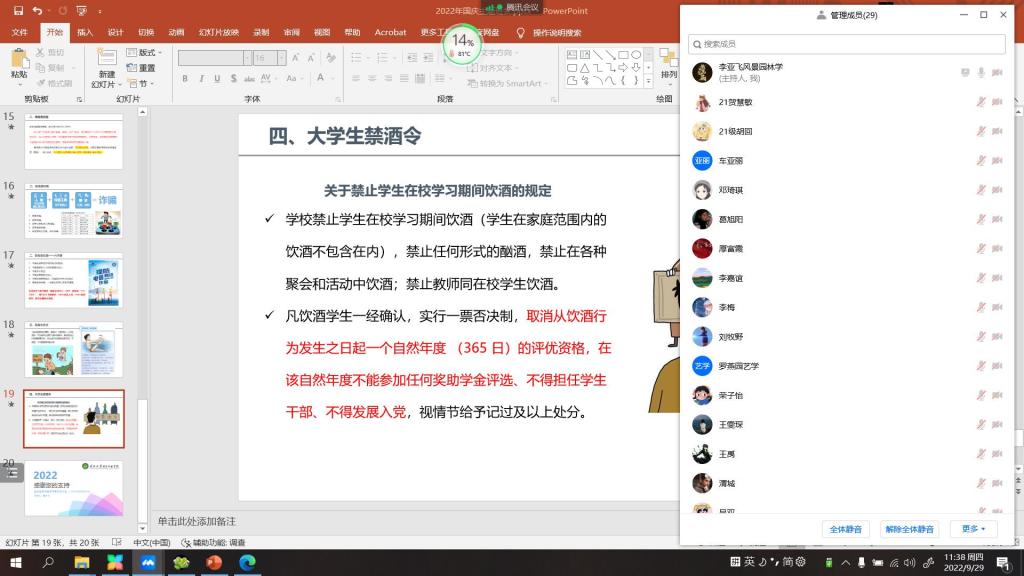
Task: Open the 版式 layout dropdown
Action: [x=148, y=52]
